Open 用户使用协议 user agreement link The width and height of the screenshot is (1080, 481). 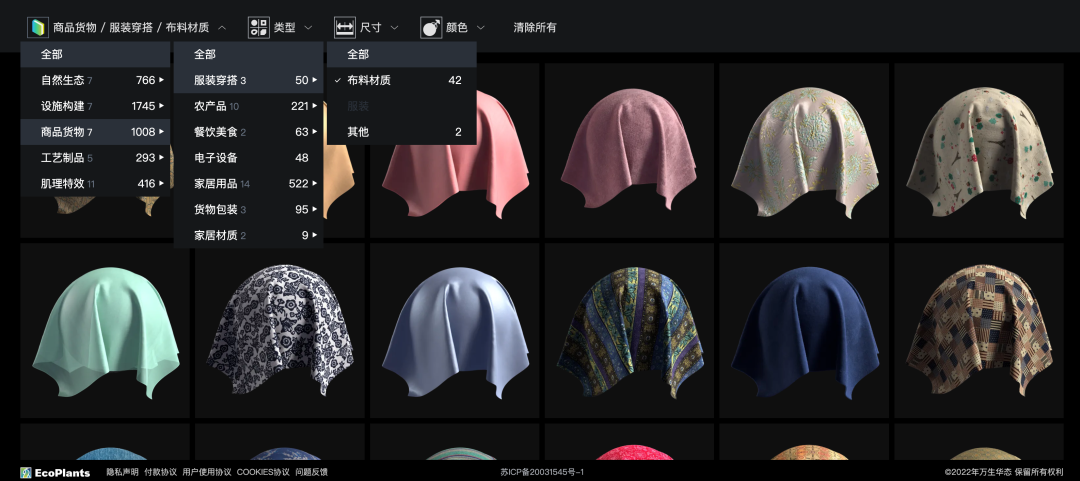207,473
